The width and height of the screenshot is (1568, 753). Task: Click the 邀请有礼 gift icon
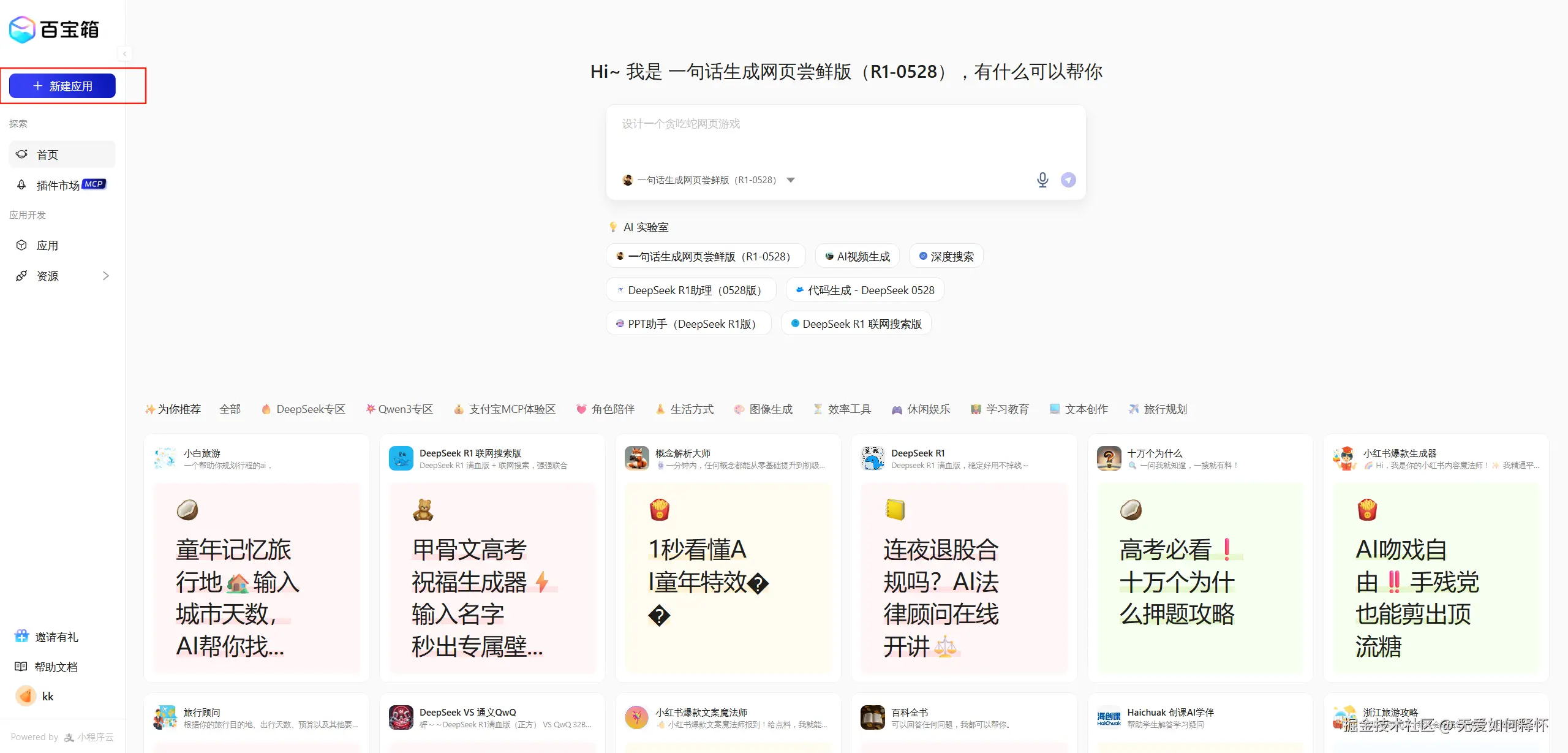click(x=21, y=637)
